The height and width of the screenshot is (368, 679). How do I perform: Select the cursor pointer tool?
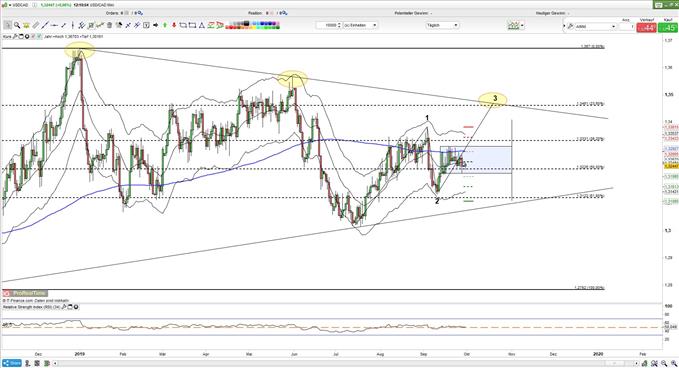(7, 25)
